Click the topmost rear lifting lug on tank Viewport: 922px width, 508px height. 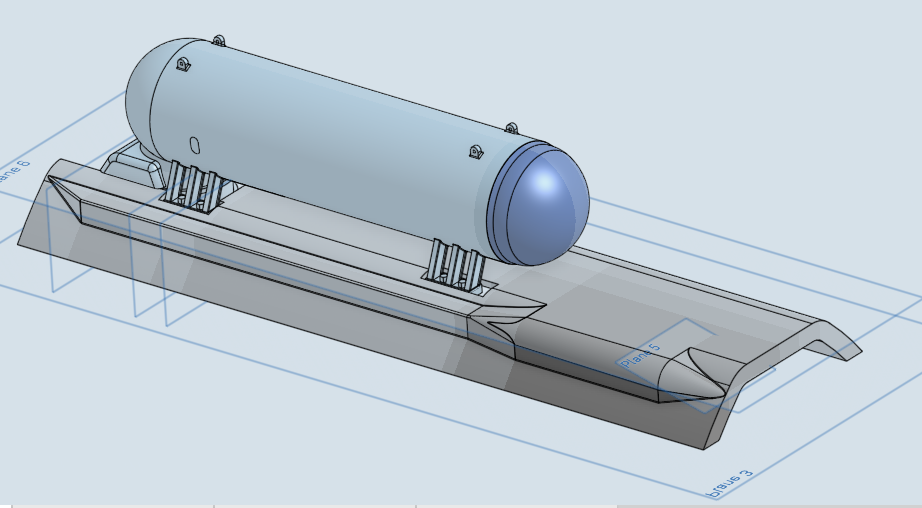(218, 41)
